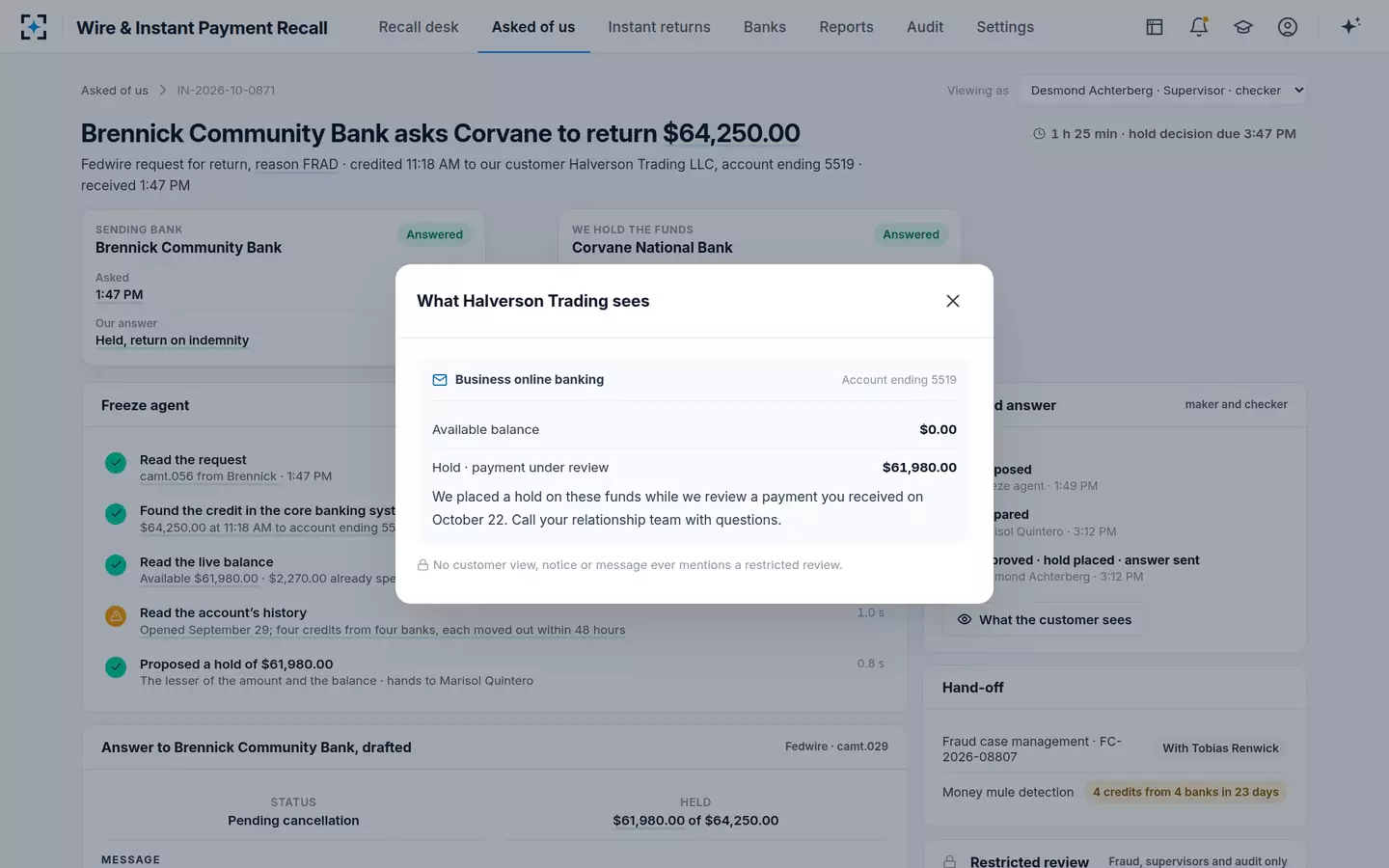Click the lock icon beside Restricted review

click(950, 861)
